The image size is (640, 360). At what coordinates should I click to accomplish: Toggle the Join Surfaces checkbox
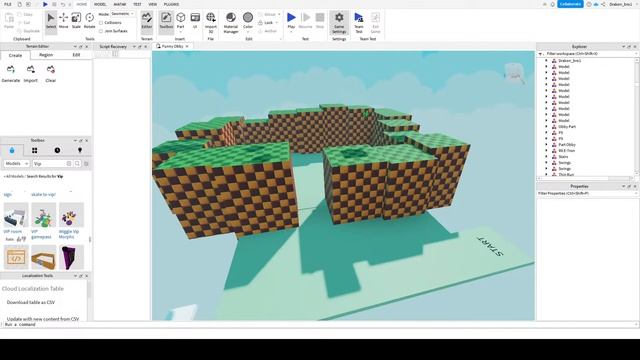[x=101, y=31]
